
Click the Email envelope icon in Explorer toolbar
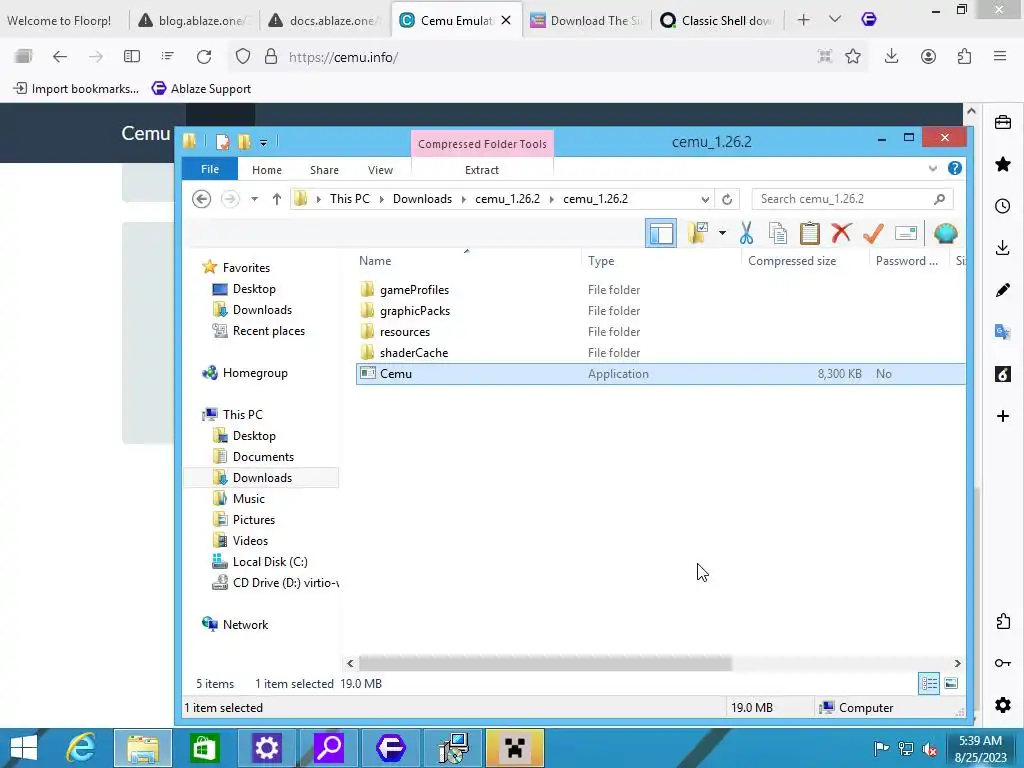click(906, 233)
